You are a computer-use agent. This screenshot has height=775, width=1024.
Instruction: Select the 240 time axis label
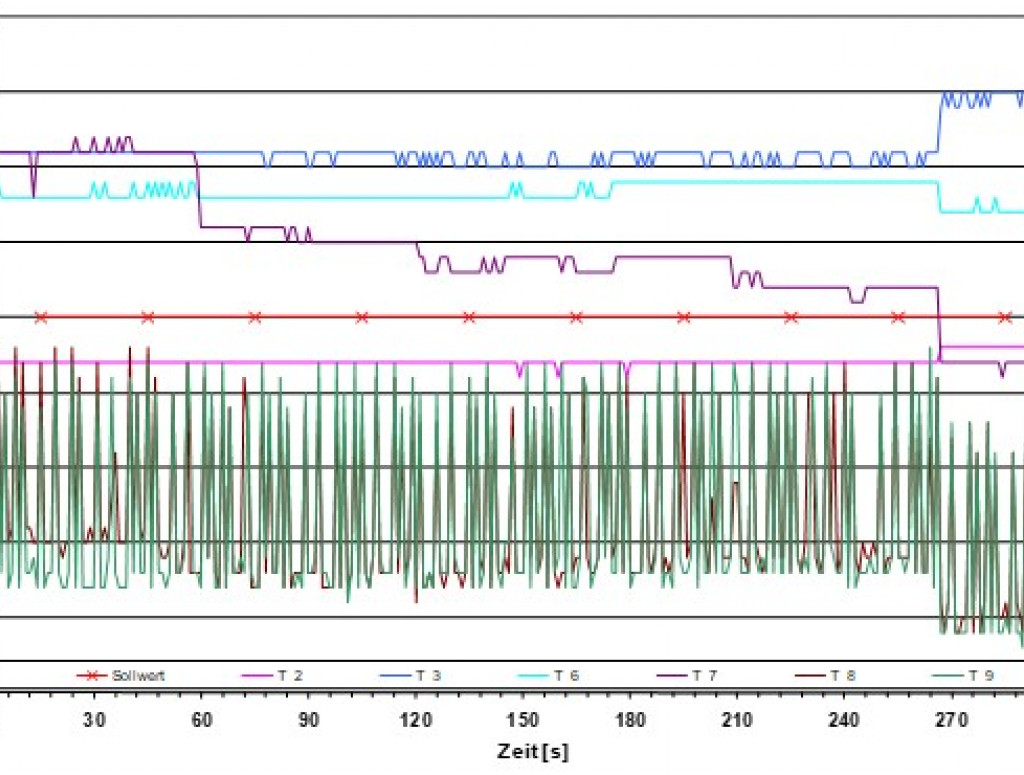click(844, 719)
